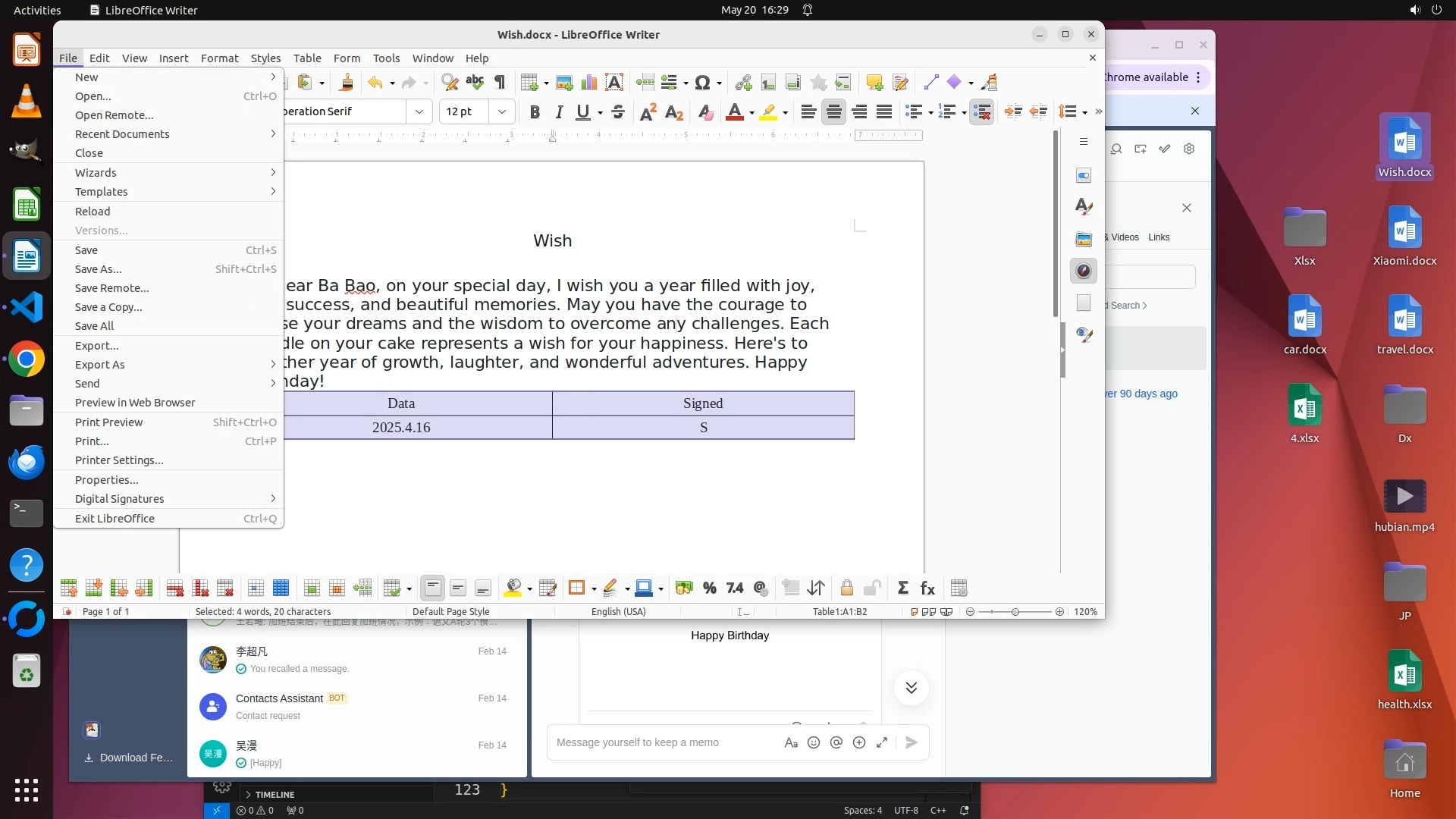
Task: Open the Navigator sidebar panel
Action: click(1084, 271)
